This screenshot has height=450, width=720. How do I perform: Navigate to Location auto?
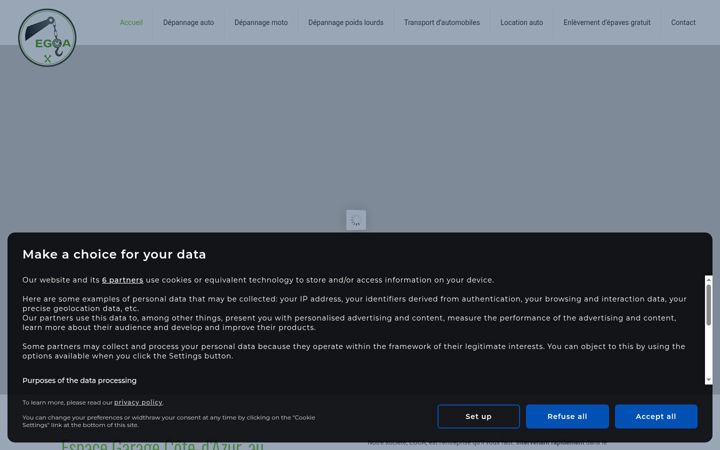(x=522, y=22)
